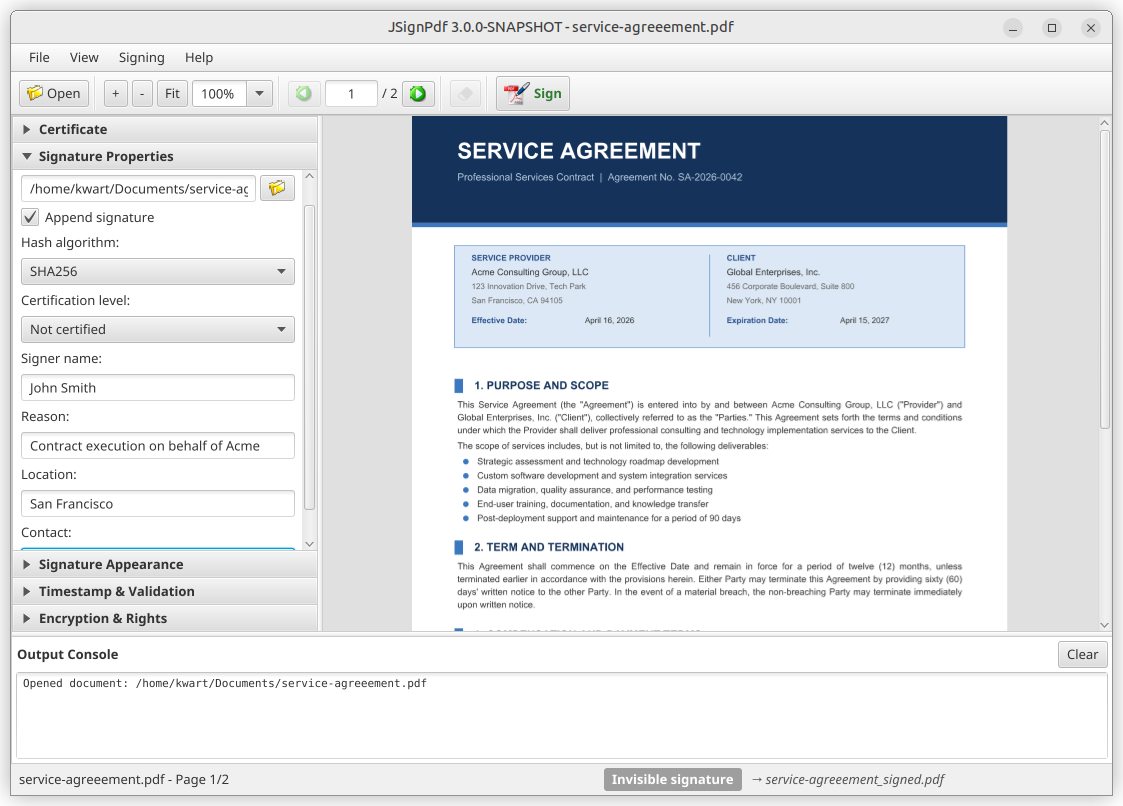Go to previous page arrow
This screenshot has height=806, width=1123.
point(304,94)
